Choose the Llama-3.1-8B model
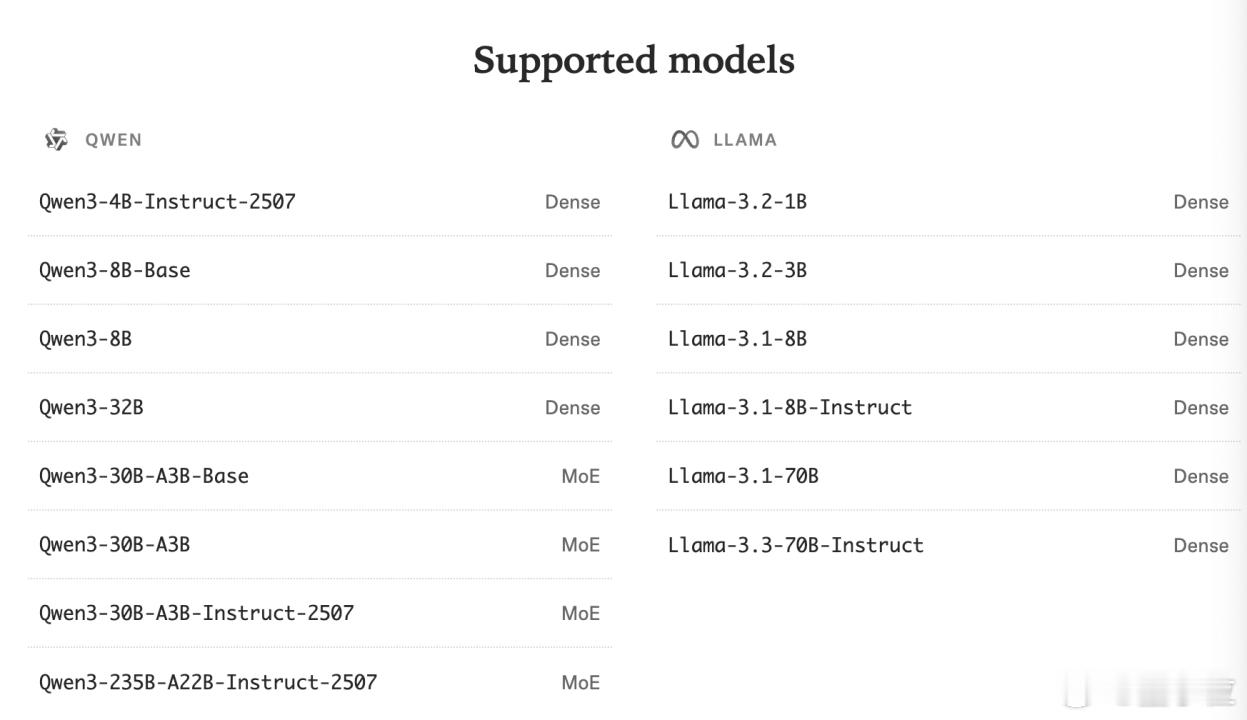The width and height of the screenshot is (1247, 720). 737,339
